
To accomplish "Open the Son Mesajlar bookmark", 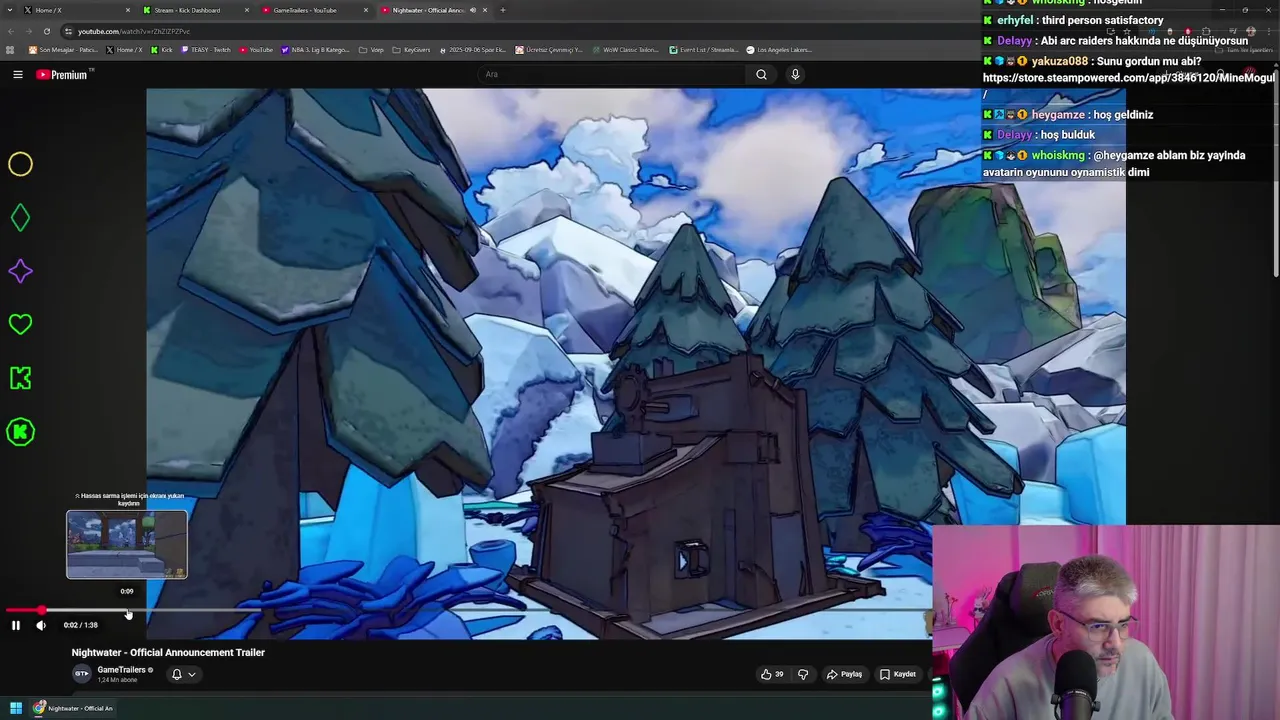I will 63,50.
